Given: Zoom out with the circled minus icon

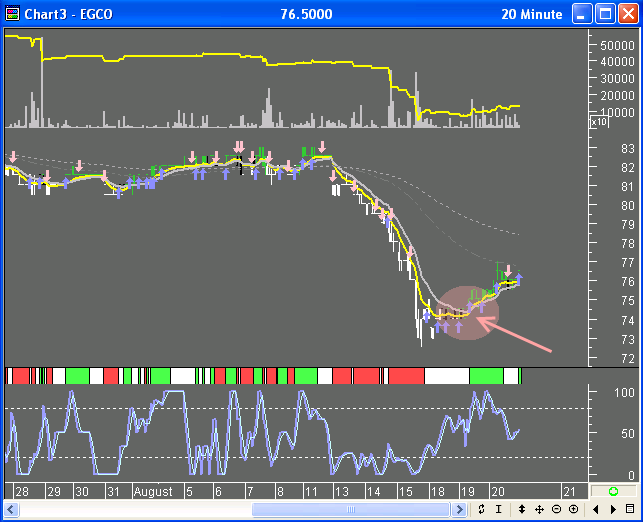Looking at the screenshot, I should click(x=556, y=509).
